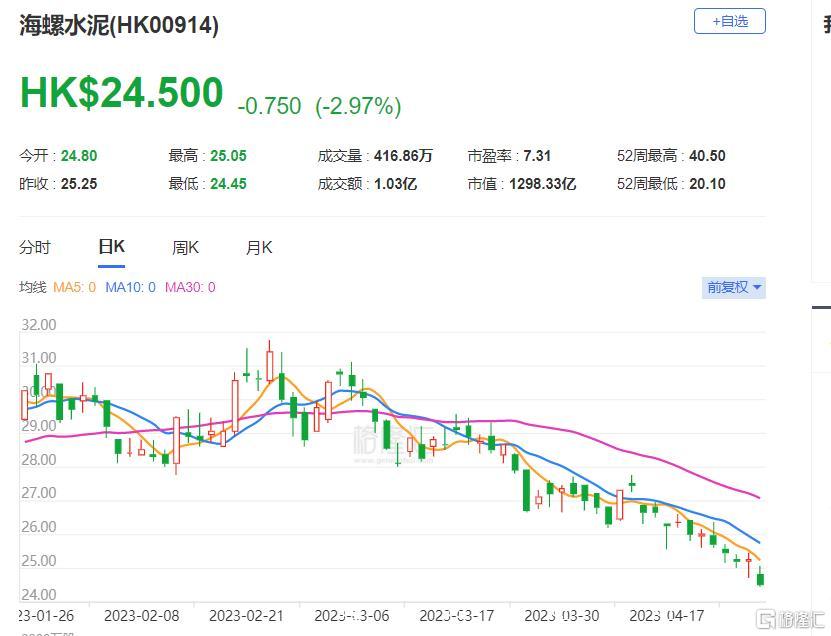Click the 32.00 price axis label
Screen dimensions: 831x636
39,324
